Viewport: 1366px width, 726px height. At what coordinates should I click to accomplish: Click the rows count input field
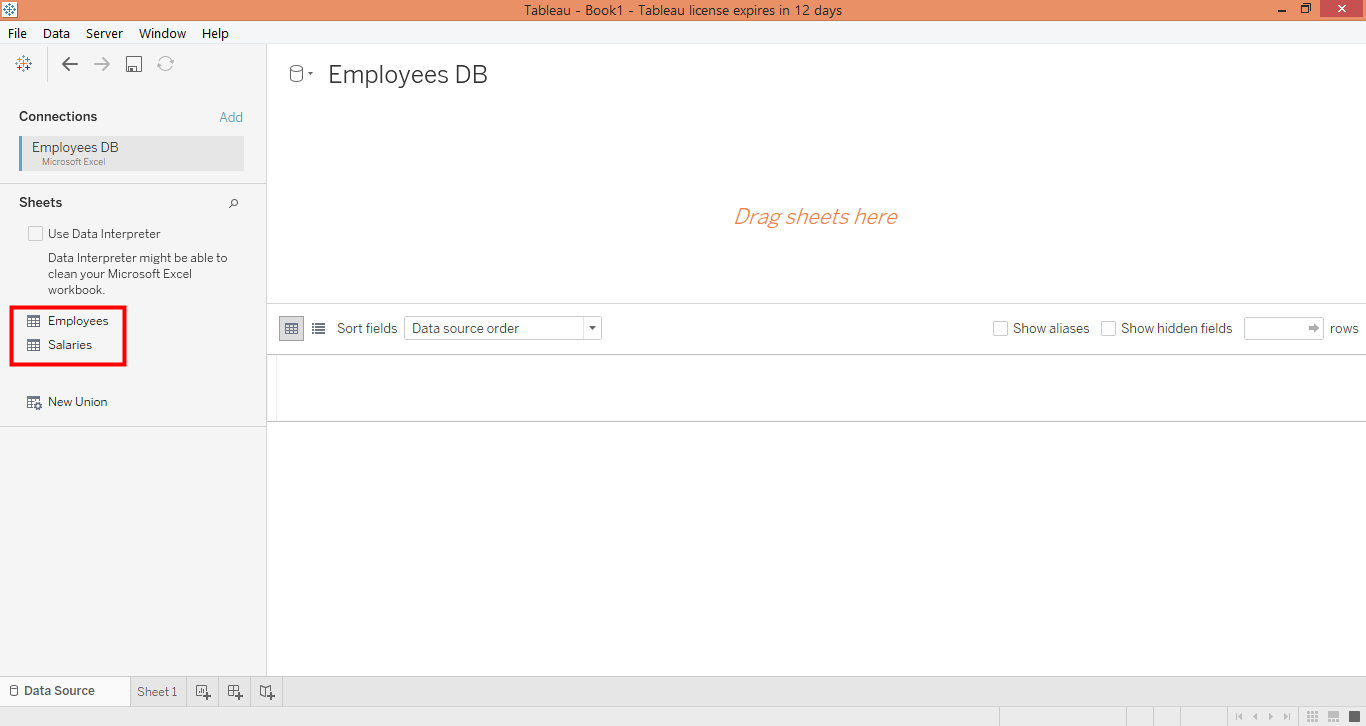pos(1276,328)
